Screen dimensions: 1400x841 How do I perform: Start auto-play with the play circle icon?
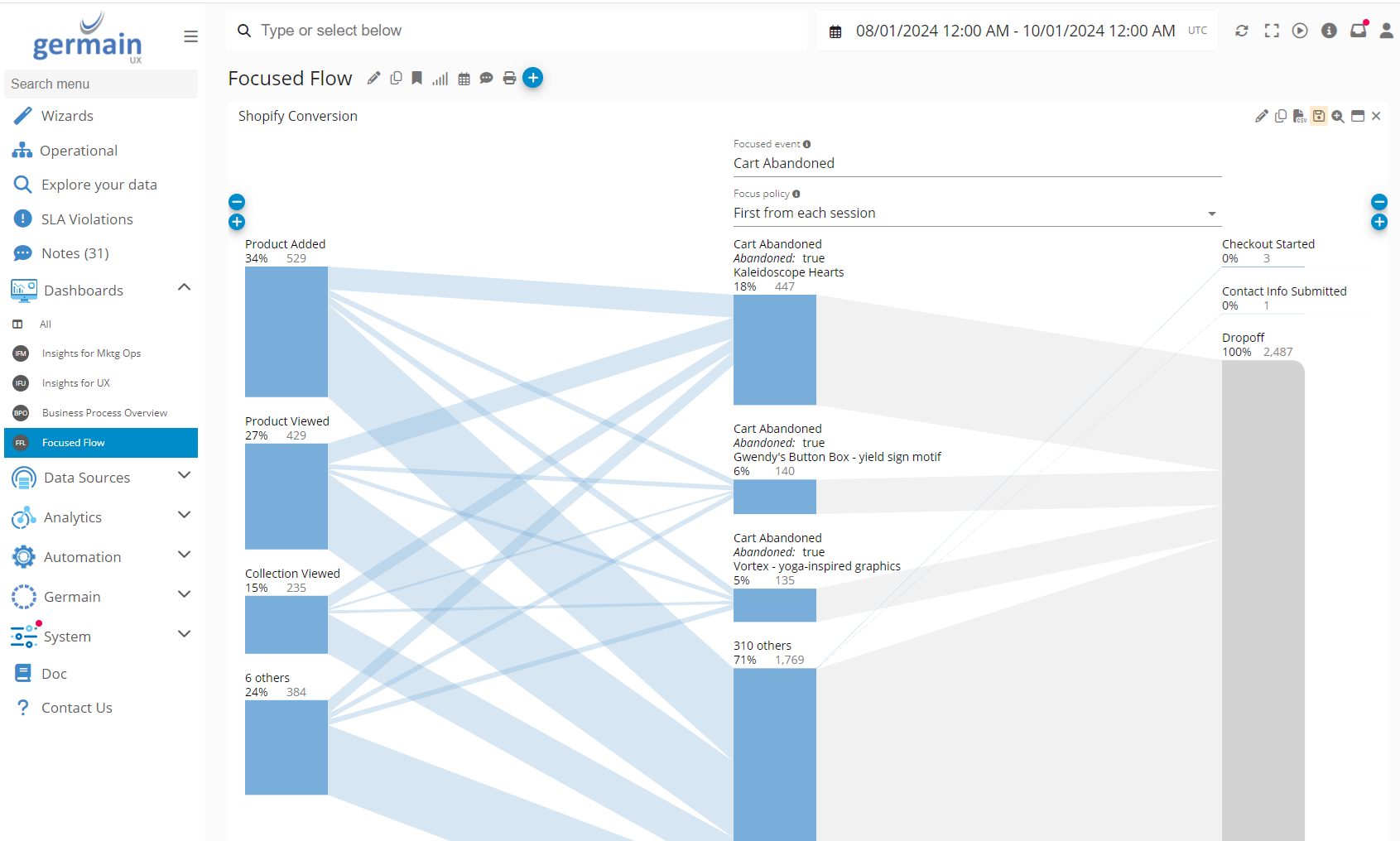tap(1300, 31)
